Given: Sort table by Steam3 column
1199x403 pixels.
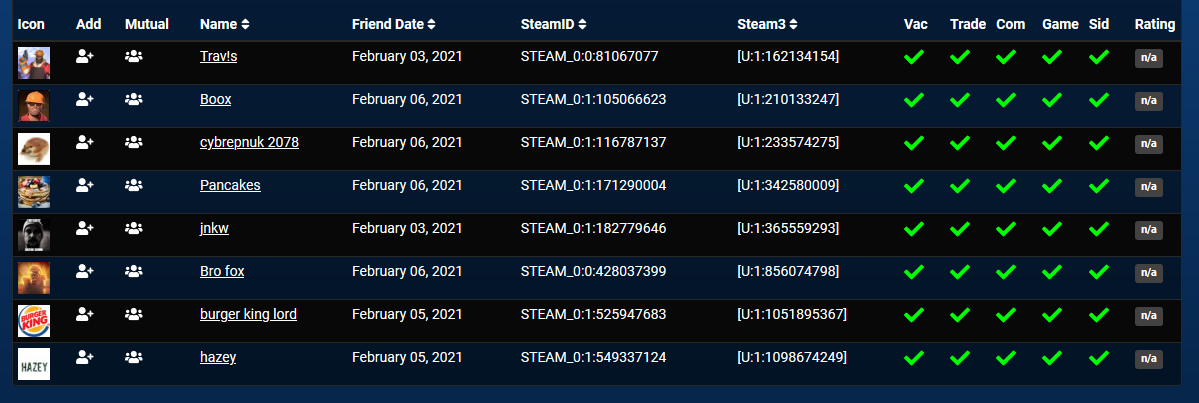Looking at the screenshot, I should [x=766, y=23].
